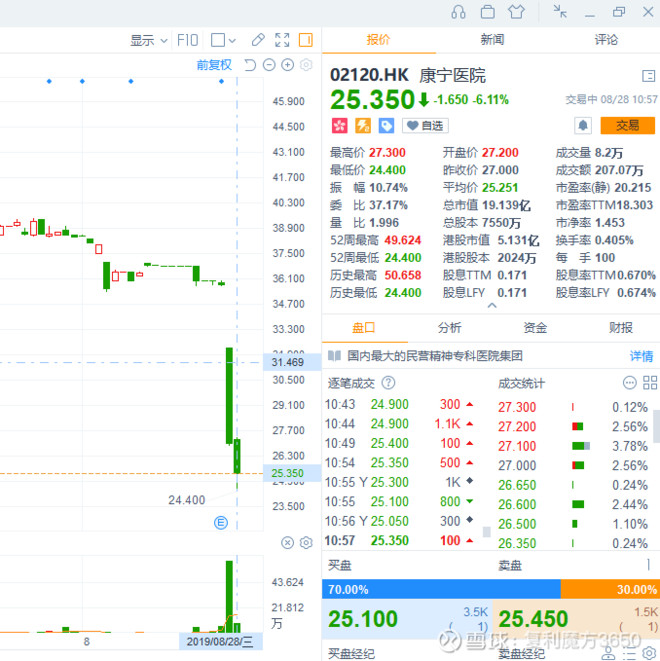Click 52周最高 value 49.624
660x661 pixels.
[402, 240]
